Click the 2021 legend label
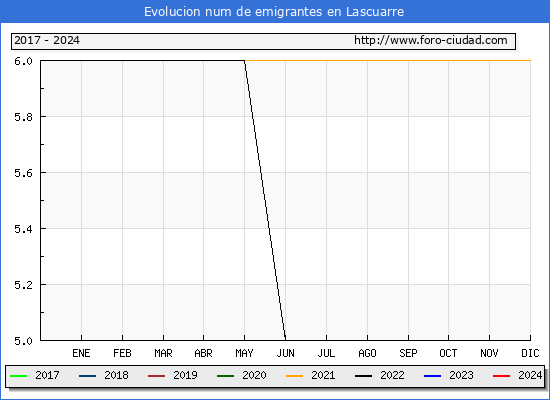 point(323,375)
